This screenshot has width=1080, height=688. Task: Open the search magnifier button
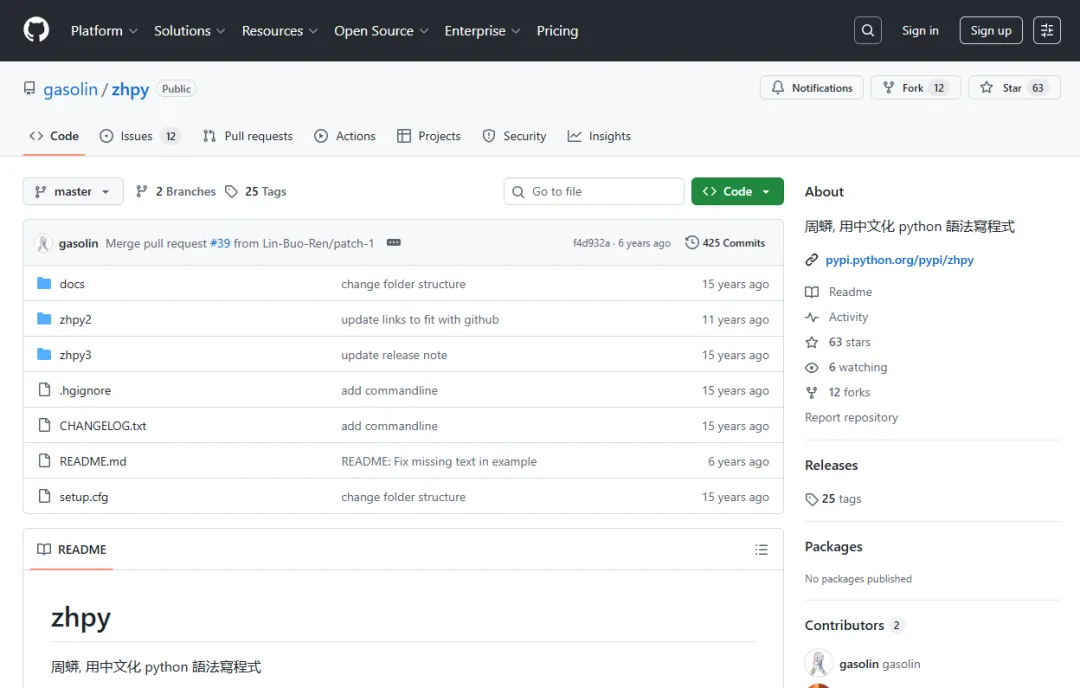[868, 30]
